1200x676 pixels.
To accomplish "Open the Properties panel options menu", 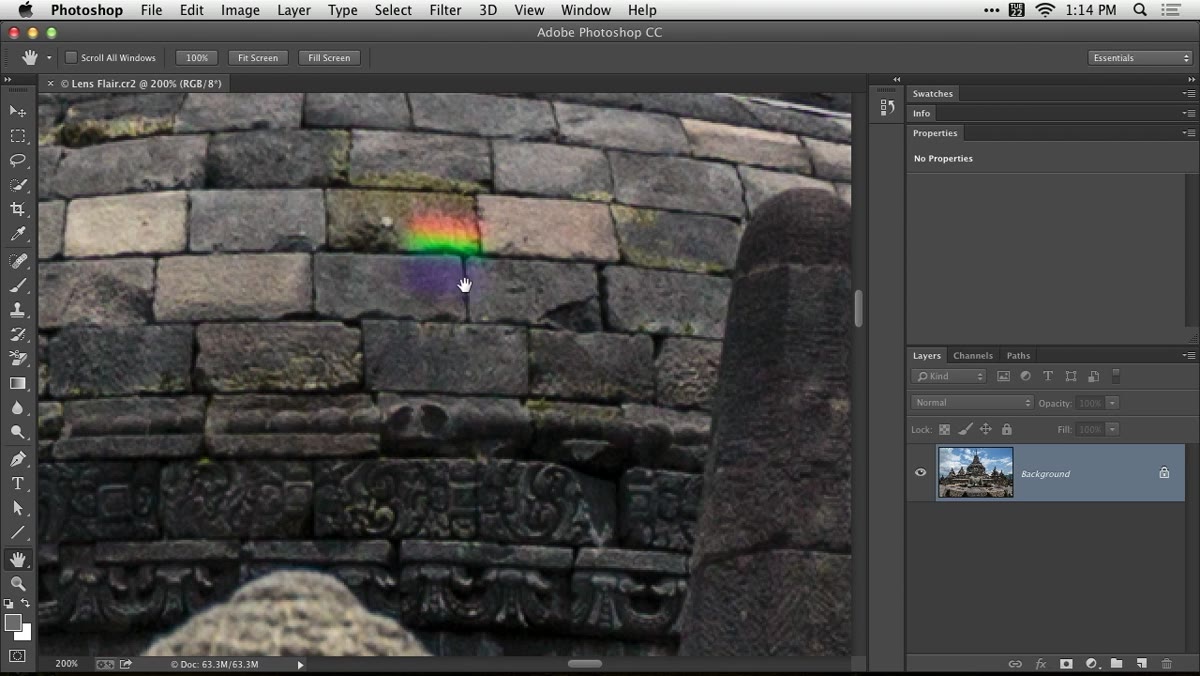I will (x=1188, y=133).
